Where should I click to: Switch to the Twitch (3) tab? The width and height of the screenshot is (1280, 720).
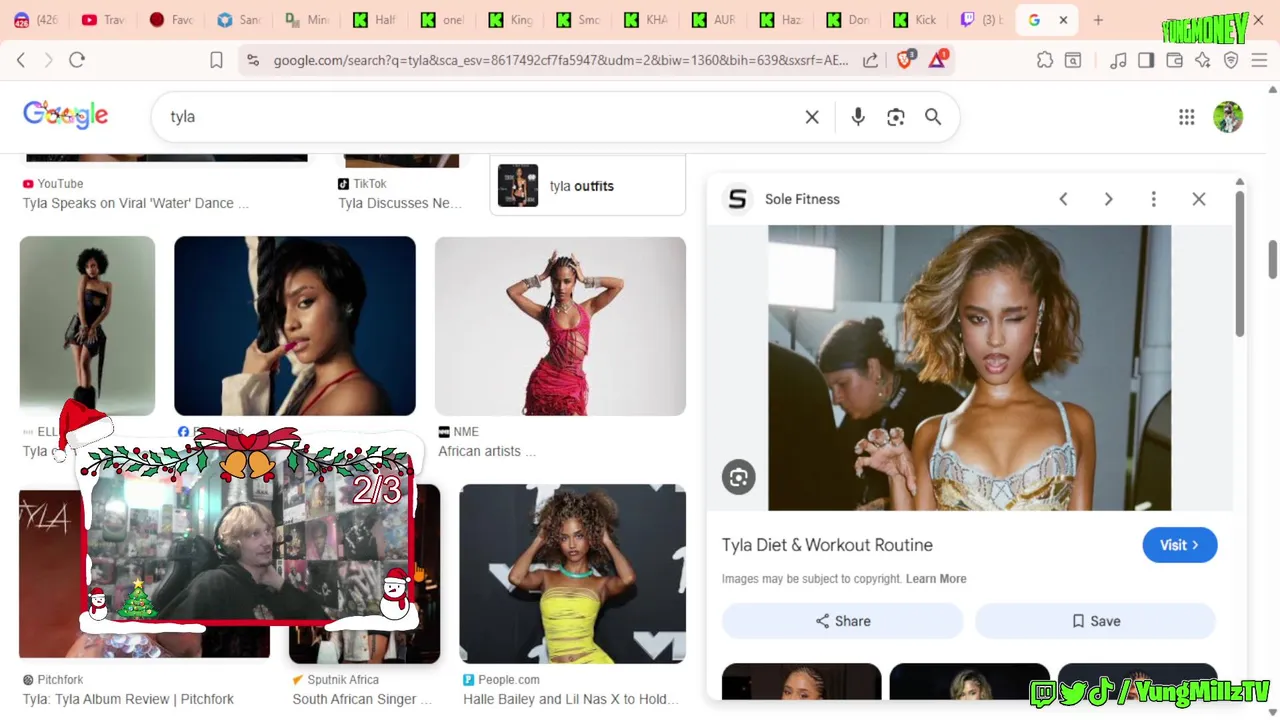pos(981,20)
